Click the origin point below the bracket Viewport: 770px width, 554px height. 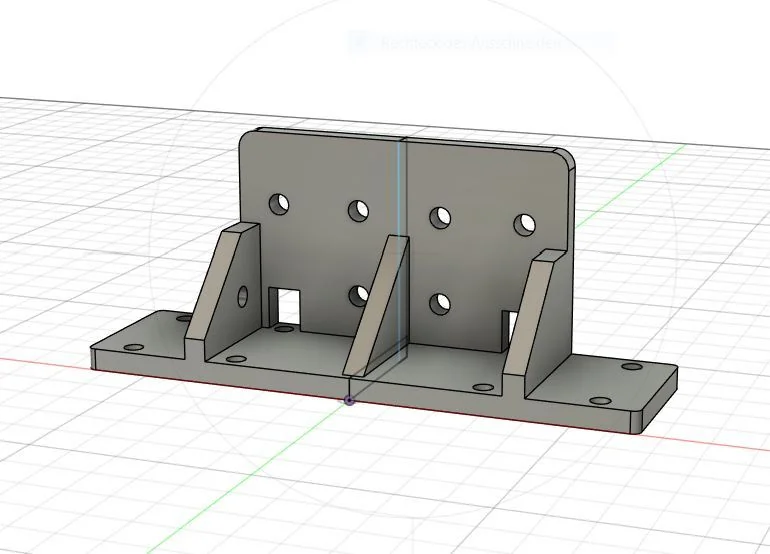(x=349, y=401)
